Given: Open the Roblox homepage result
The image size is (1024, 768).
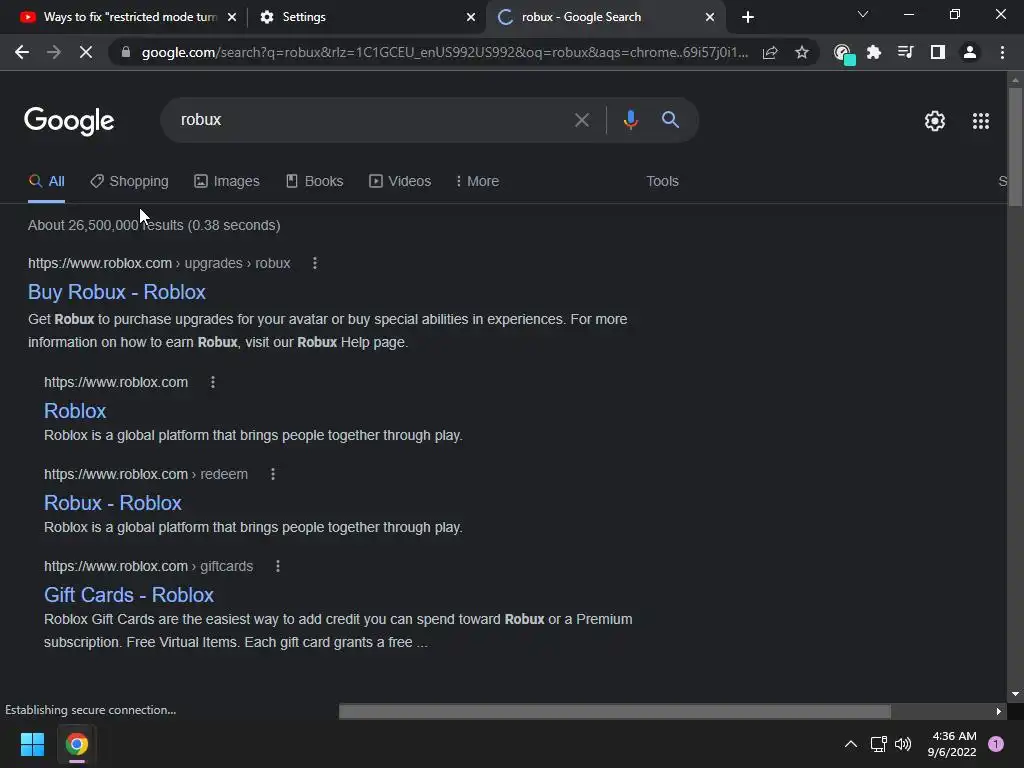Looking at the screenshot, I should 75,411.
